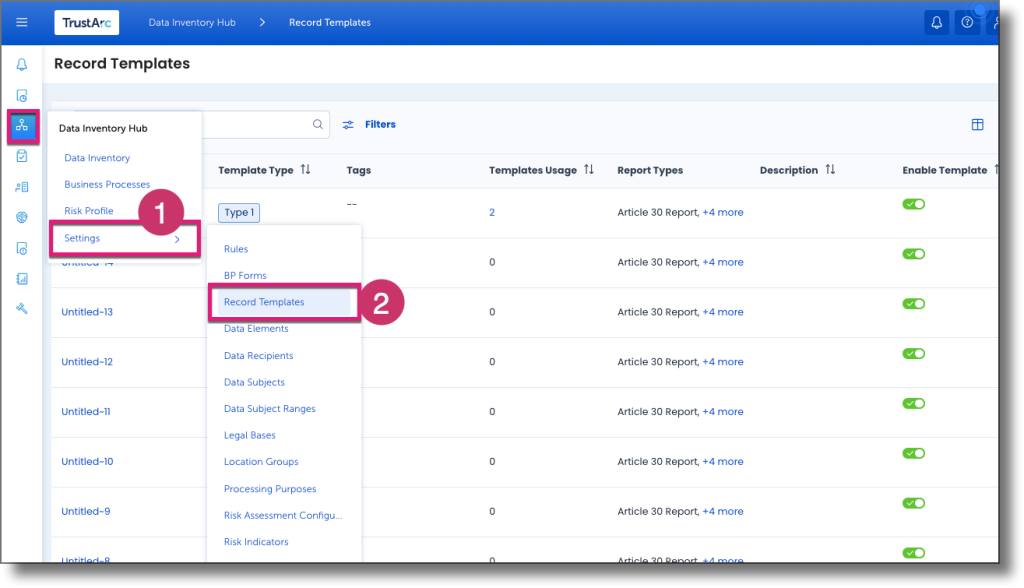
Task: Expand the Settings submenu chevron
Action: [x=177, y=240]
